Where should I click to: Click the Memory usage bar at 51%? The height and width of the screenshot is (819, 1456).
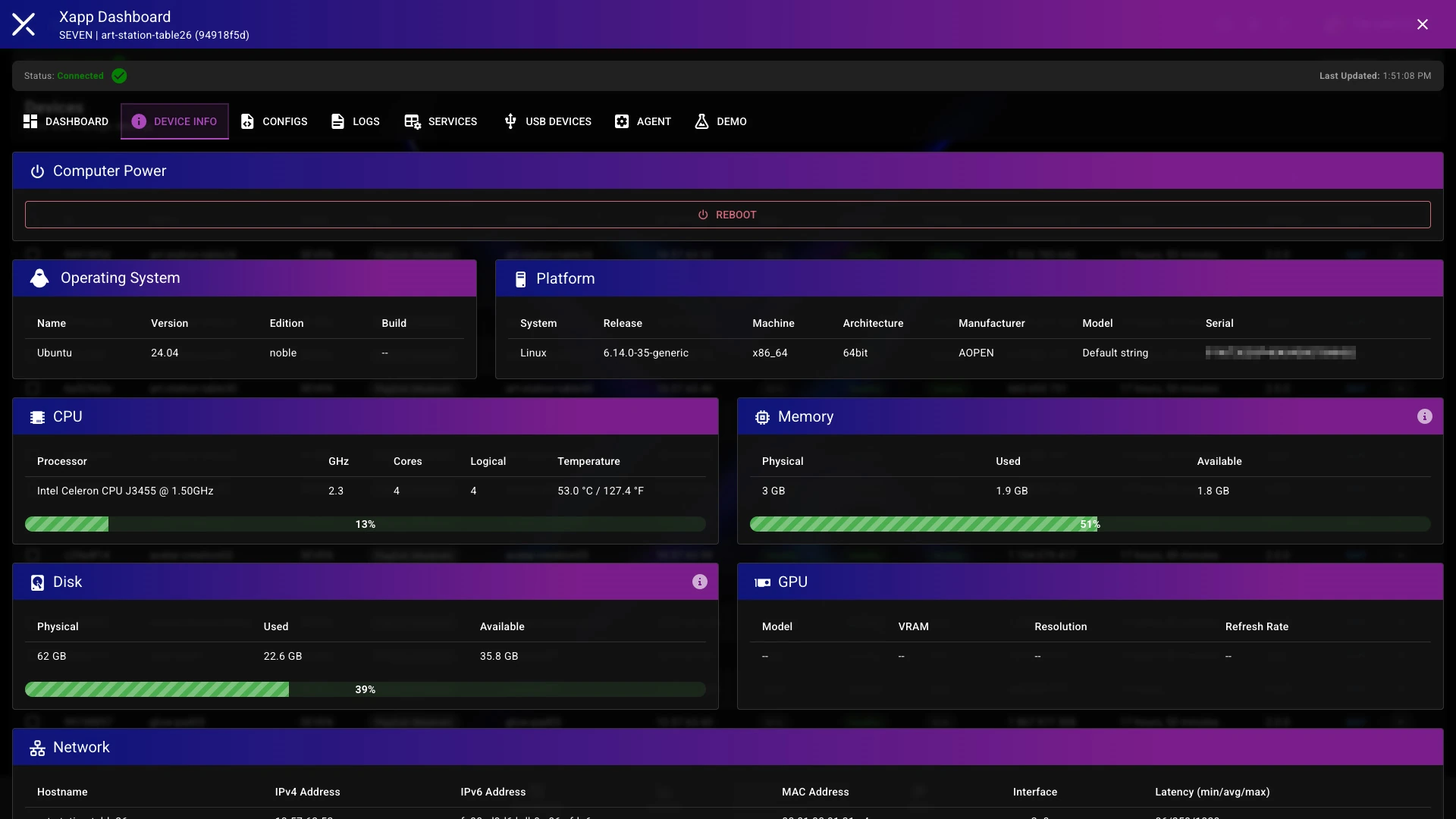[1090, 524]
